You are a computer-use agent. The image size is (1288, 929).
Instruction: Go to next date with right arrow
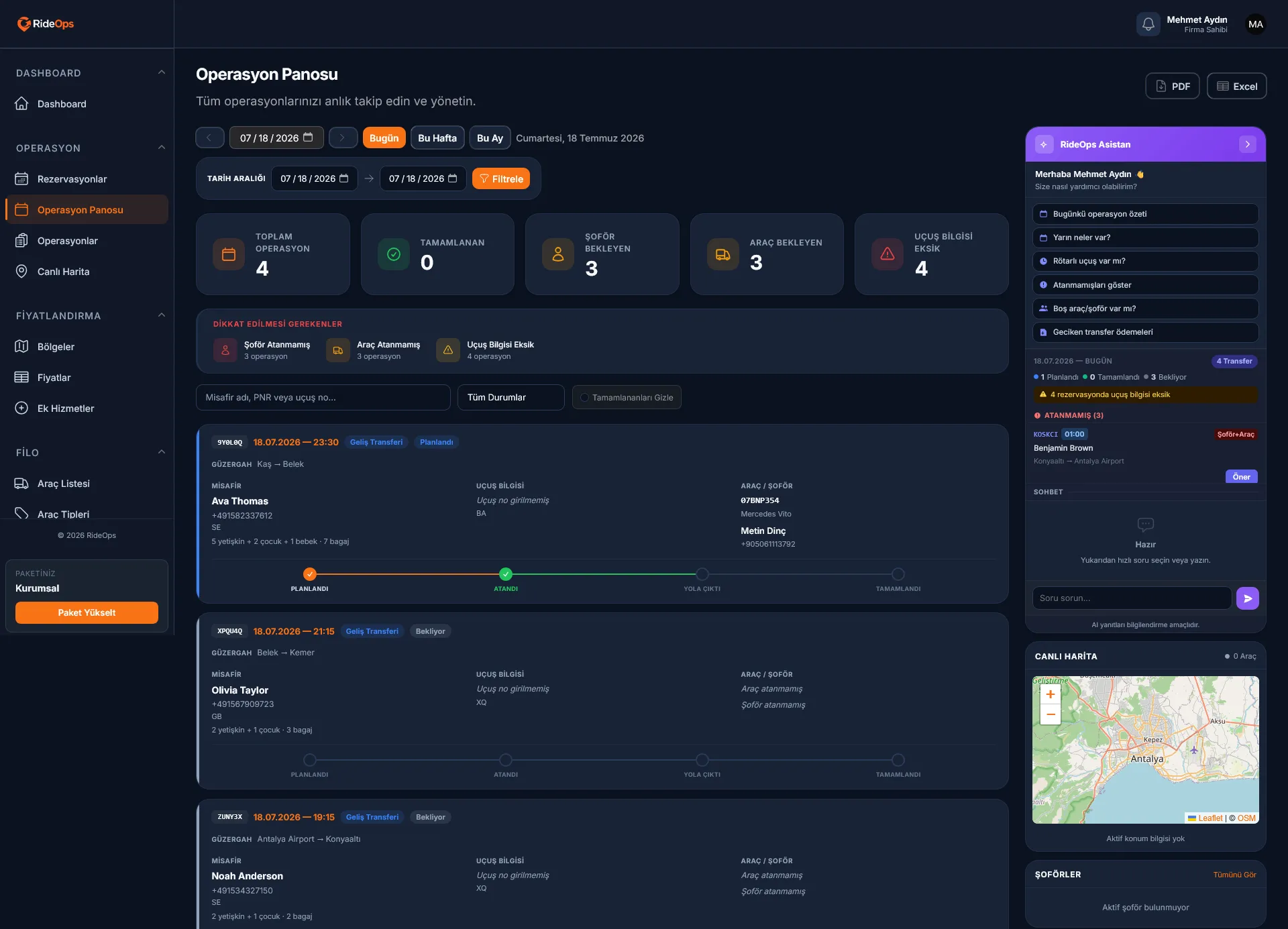point(343,138)
